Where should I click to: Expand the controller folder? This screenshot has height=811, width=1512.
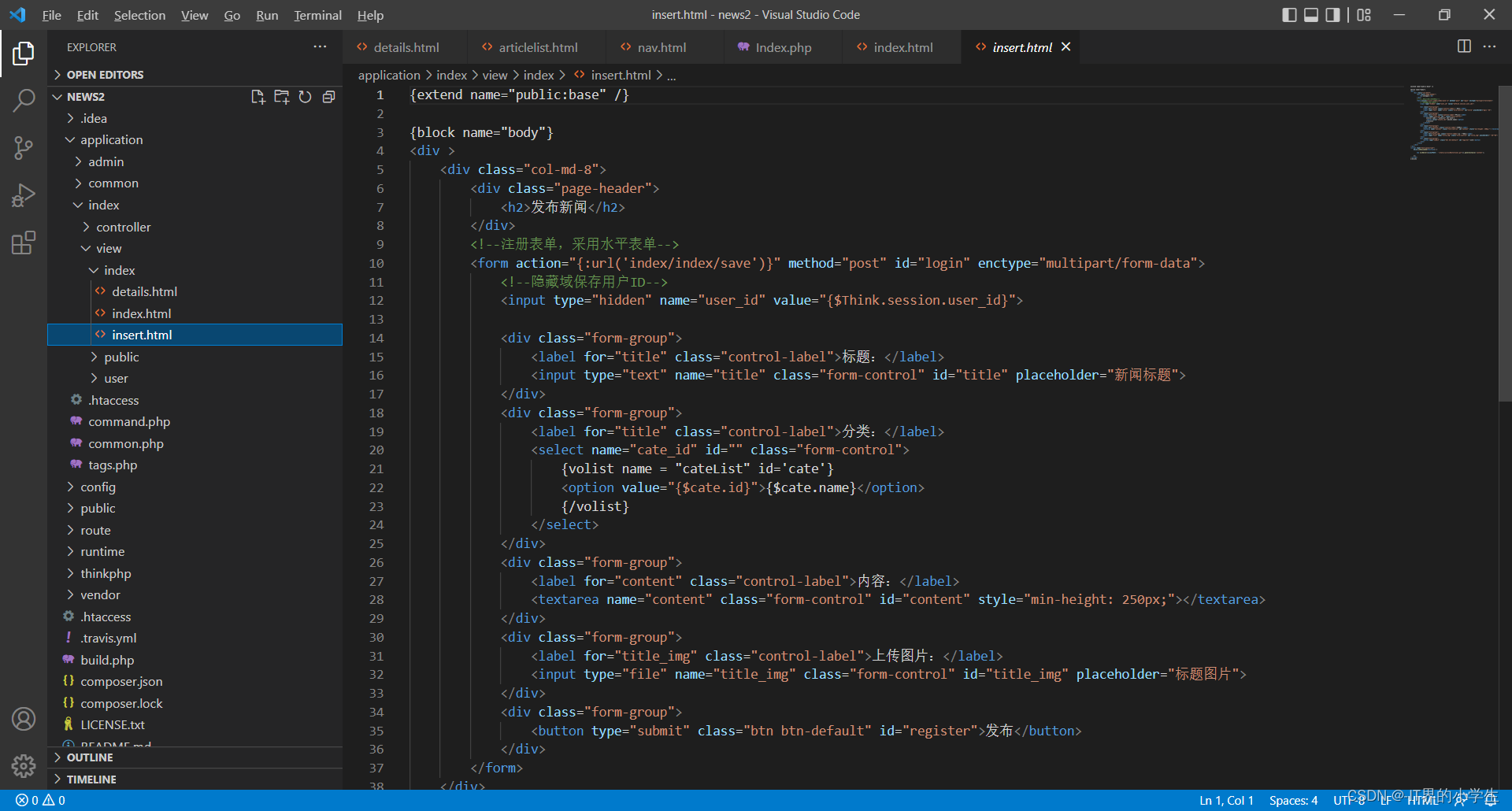(195, 227)
